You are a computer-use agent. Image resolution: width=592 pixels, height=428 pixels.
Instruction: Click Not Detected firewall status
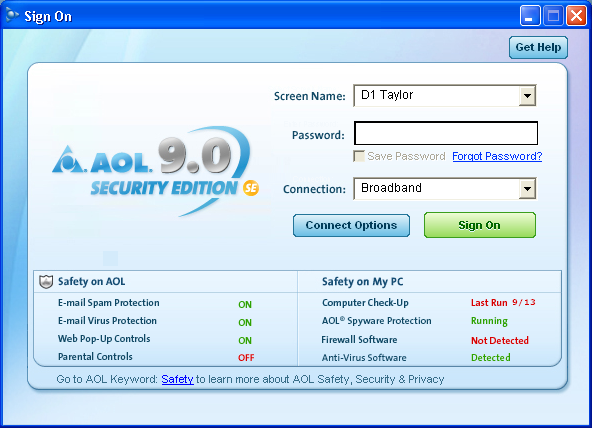click(x=500, y=340)
